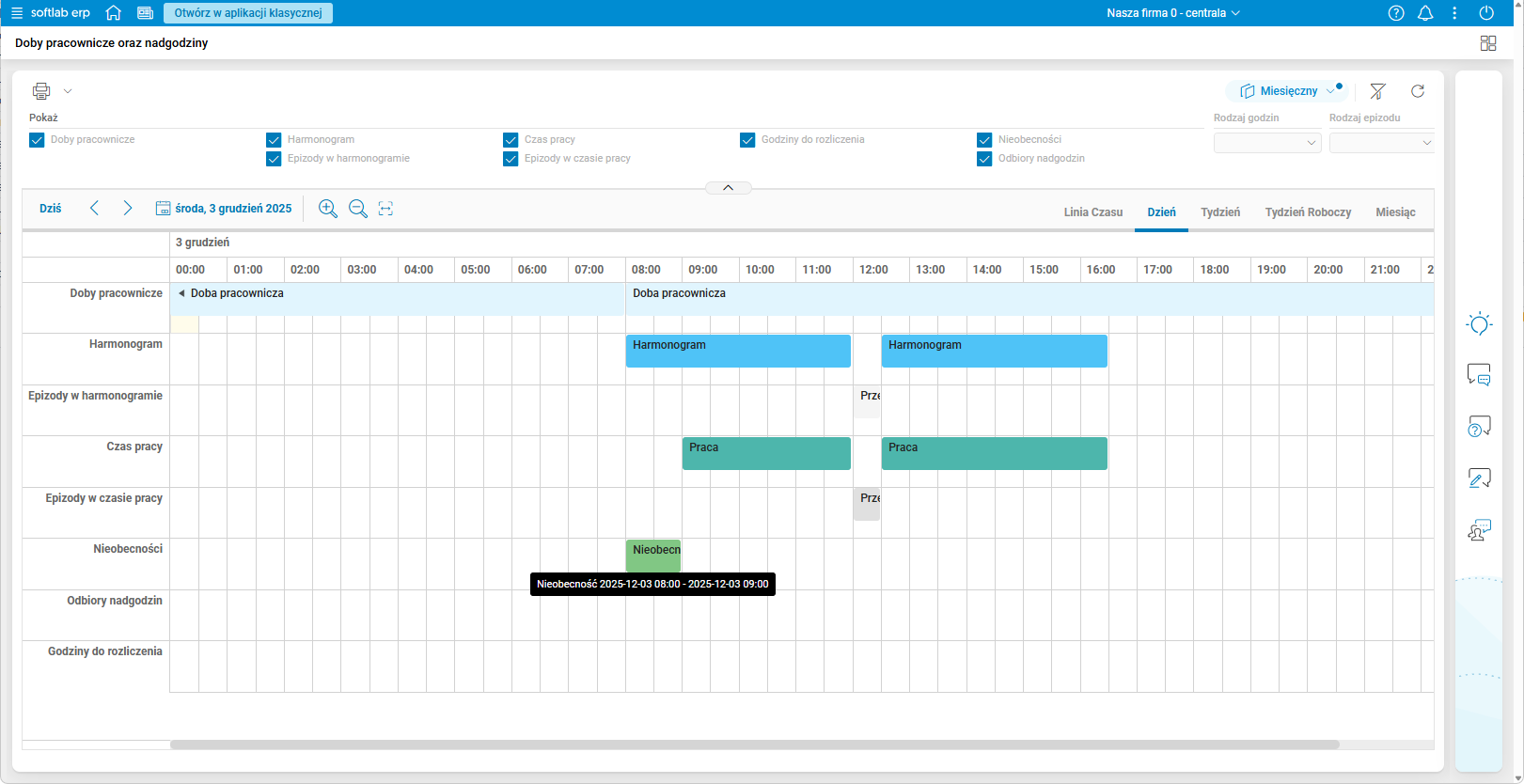Go to previous day arrow
This screenshot has width=1524, height=784.
point(94,208)
